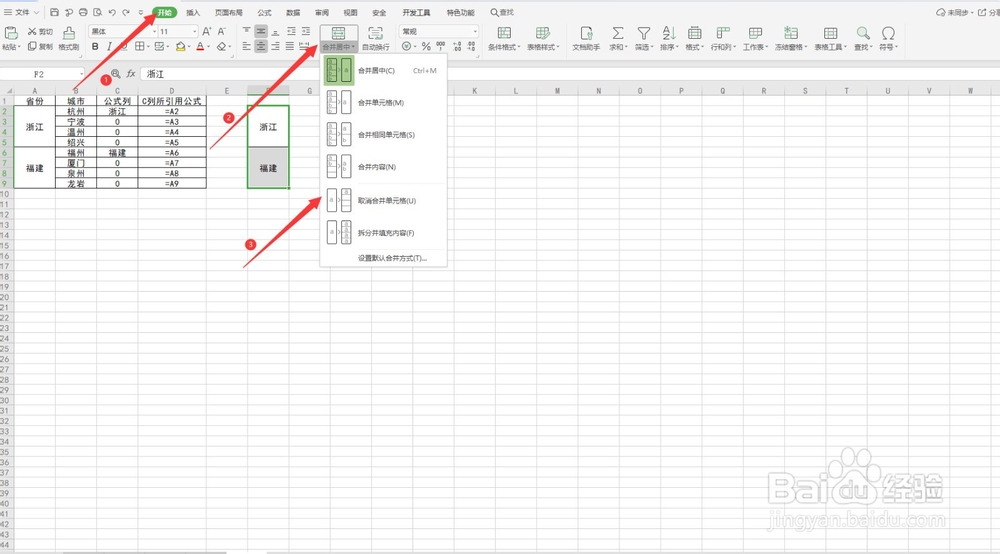Switch to the Page Layout (页面布局) tab
This screenshot has height=554, width=1000.
coord(228,13)
